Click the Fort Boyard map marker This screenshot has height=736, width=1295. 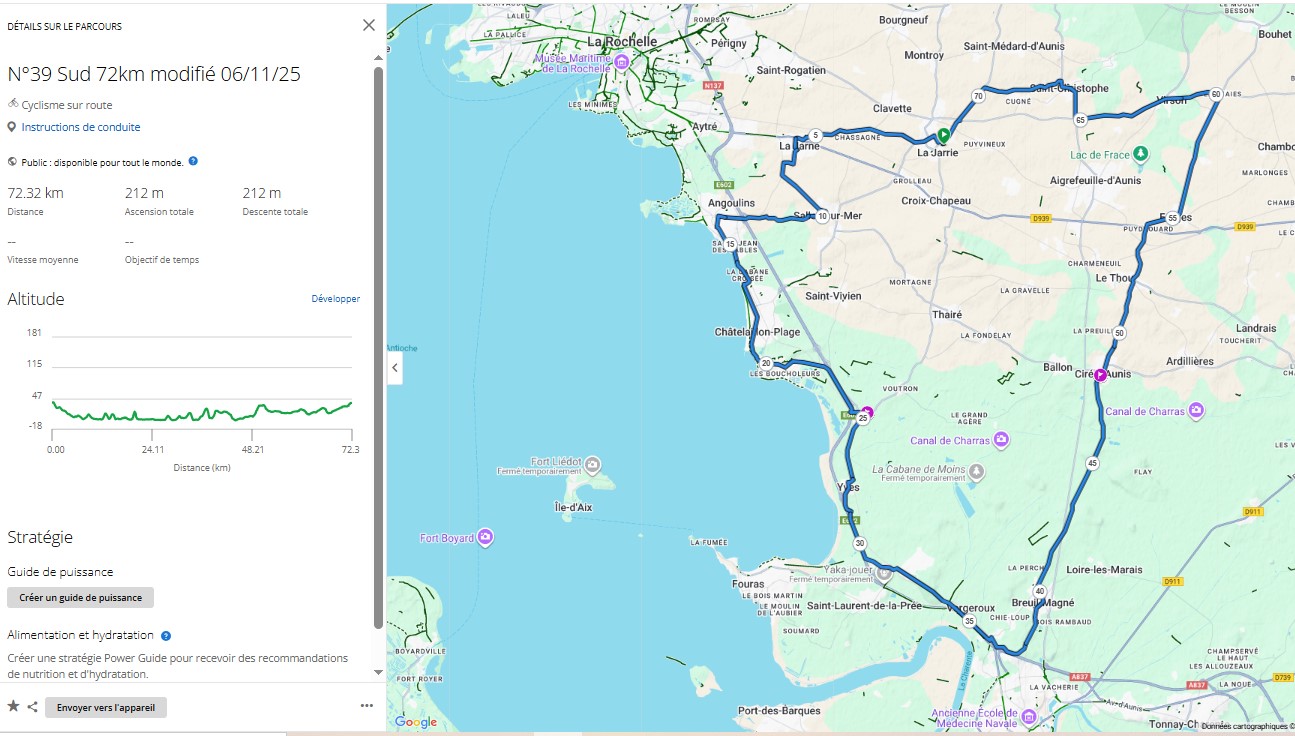point(485,537)
